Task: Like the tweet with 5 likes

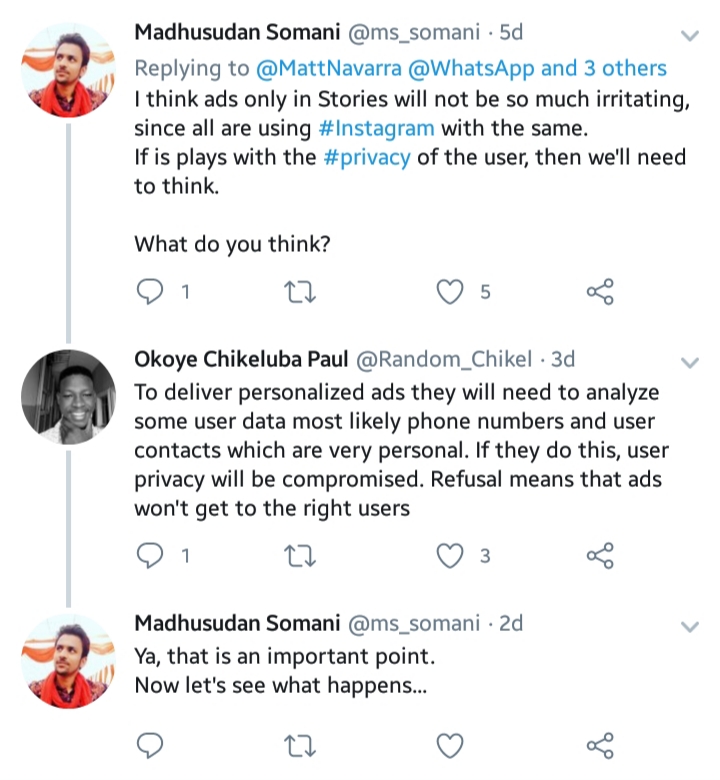Action: [452, 292]
